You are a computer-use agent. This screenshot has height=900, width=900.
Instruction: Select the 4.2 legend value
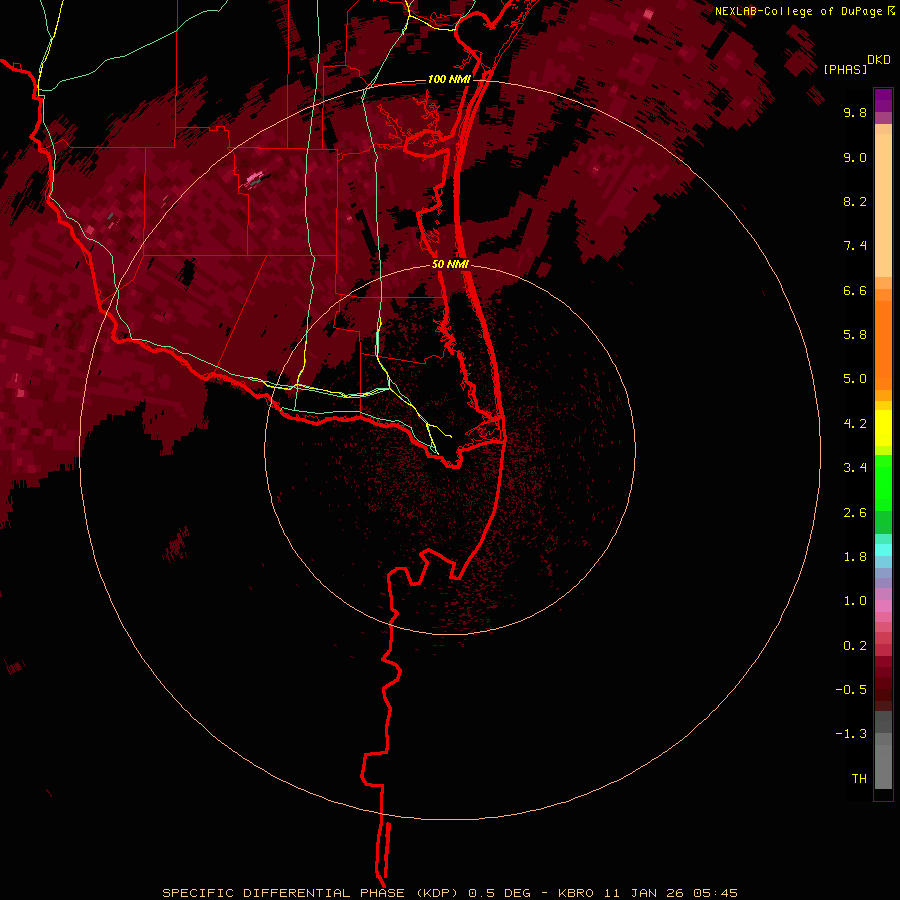[855, 424]
